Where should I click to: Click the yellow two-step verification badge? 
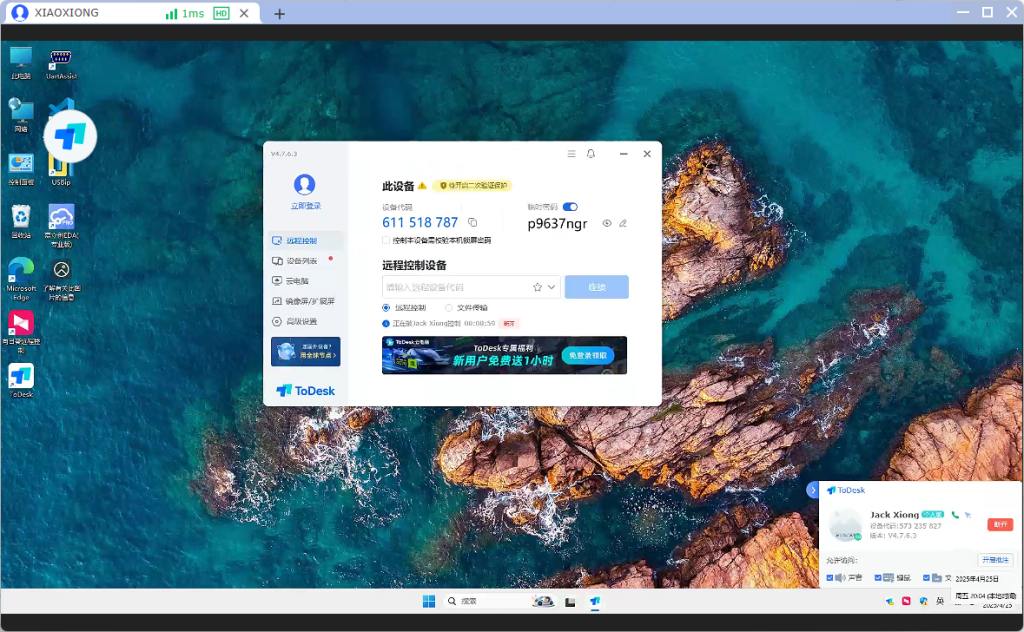(x=472, y=185)
